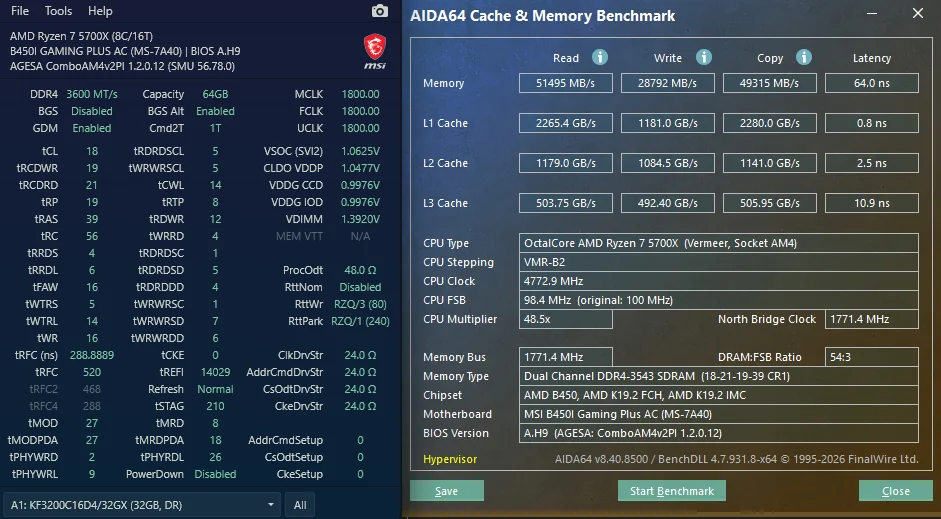
Task: Click the FCLK 1800.00 value
Action: (x=360, y=111)
